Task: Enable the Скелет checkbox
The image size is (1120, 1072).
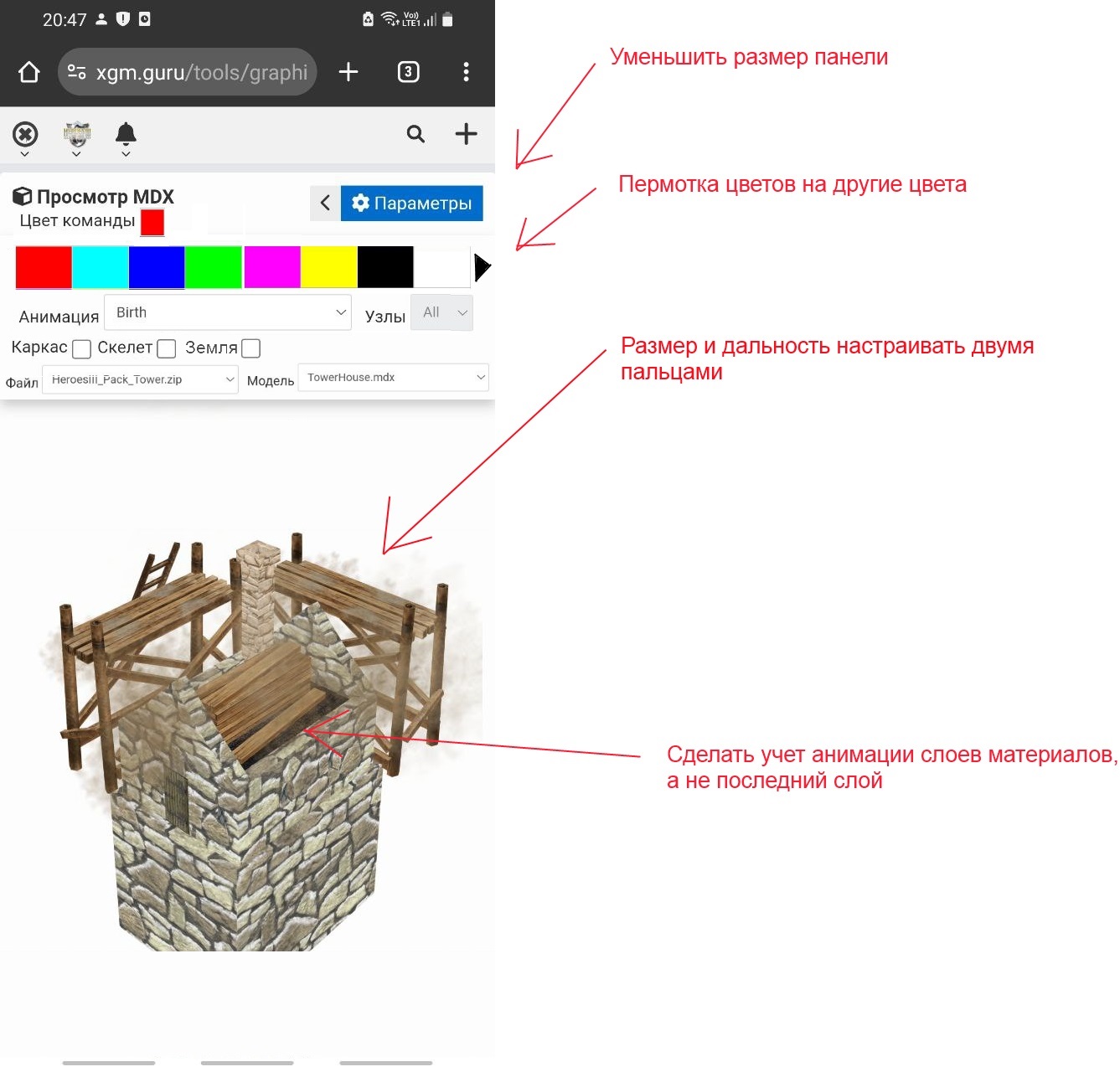Action: (x=167, y=348)
